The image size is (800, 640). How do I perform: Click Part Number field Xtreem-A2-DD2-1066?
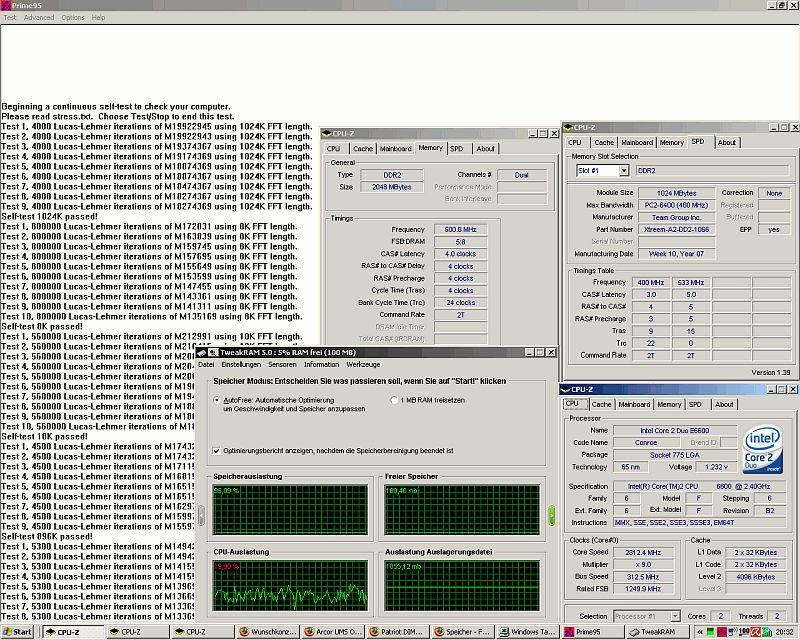click(x=677, y=230)
